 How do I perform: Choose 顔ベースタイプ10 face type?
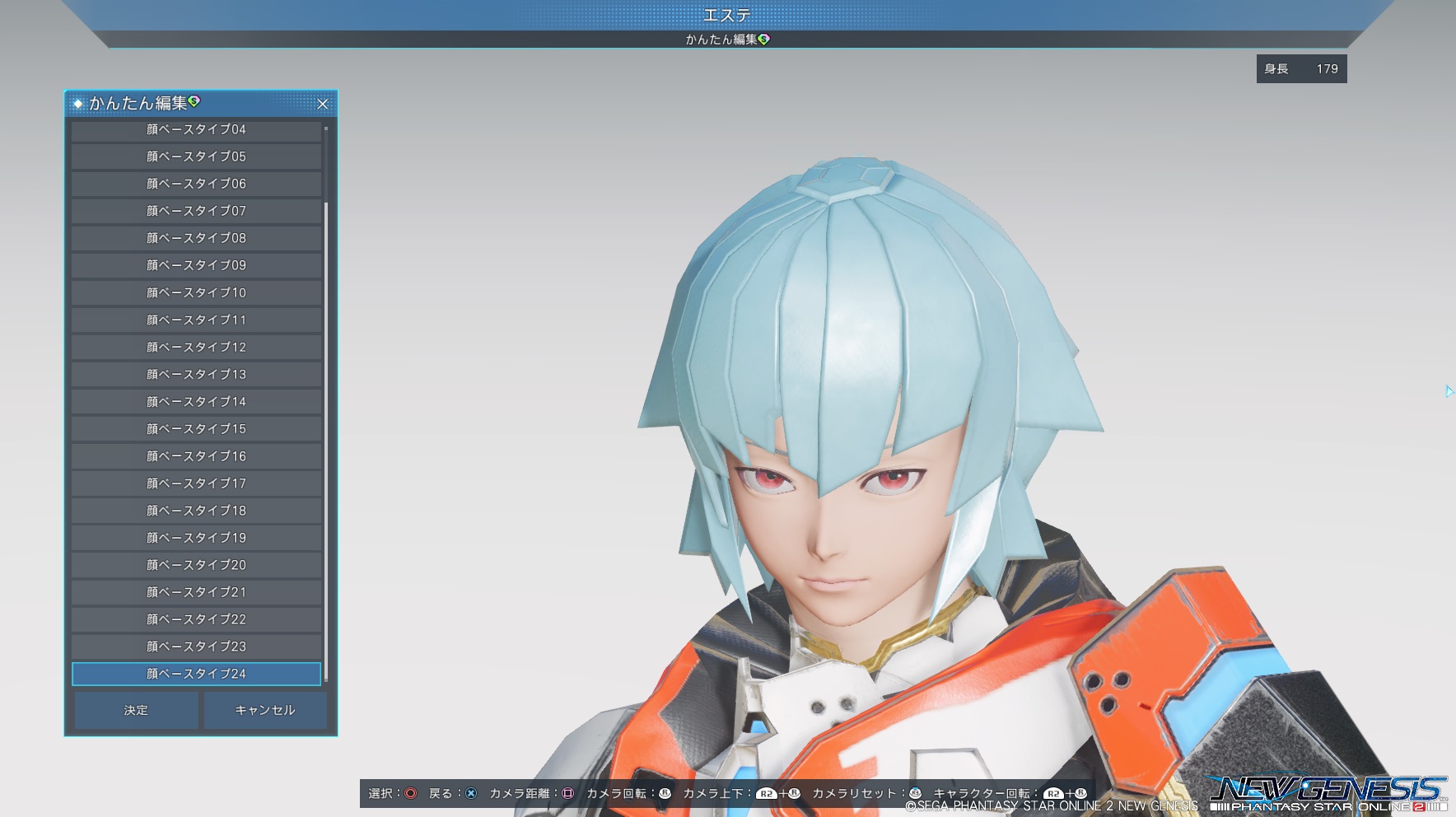tap(196, 292)
